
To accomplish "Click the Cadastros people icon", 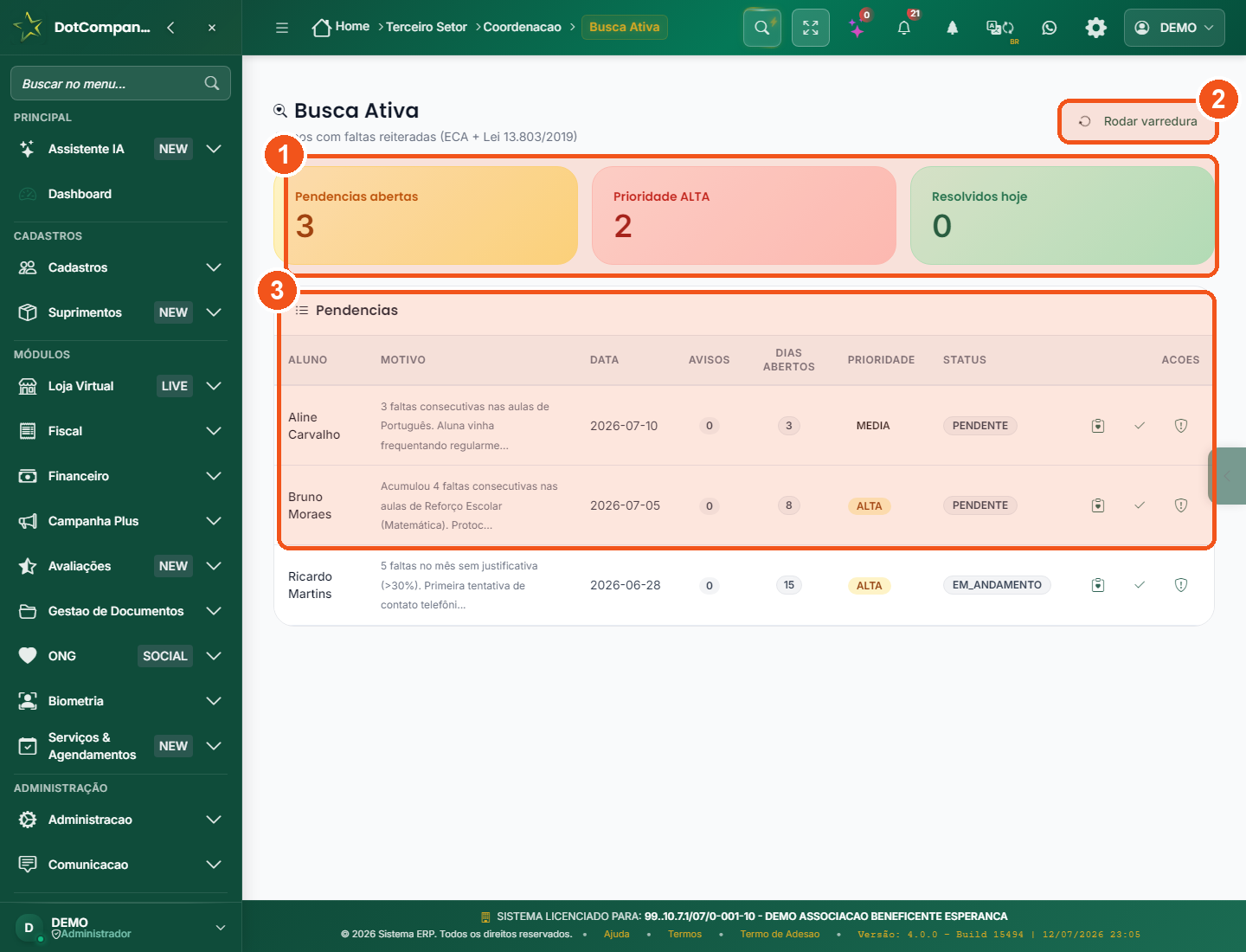I will coord(28,267).
